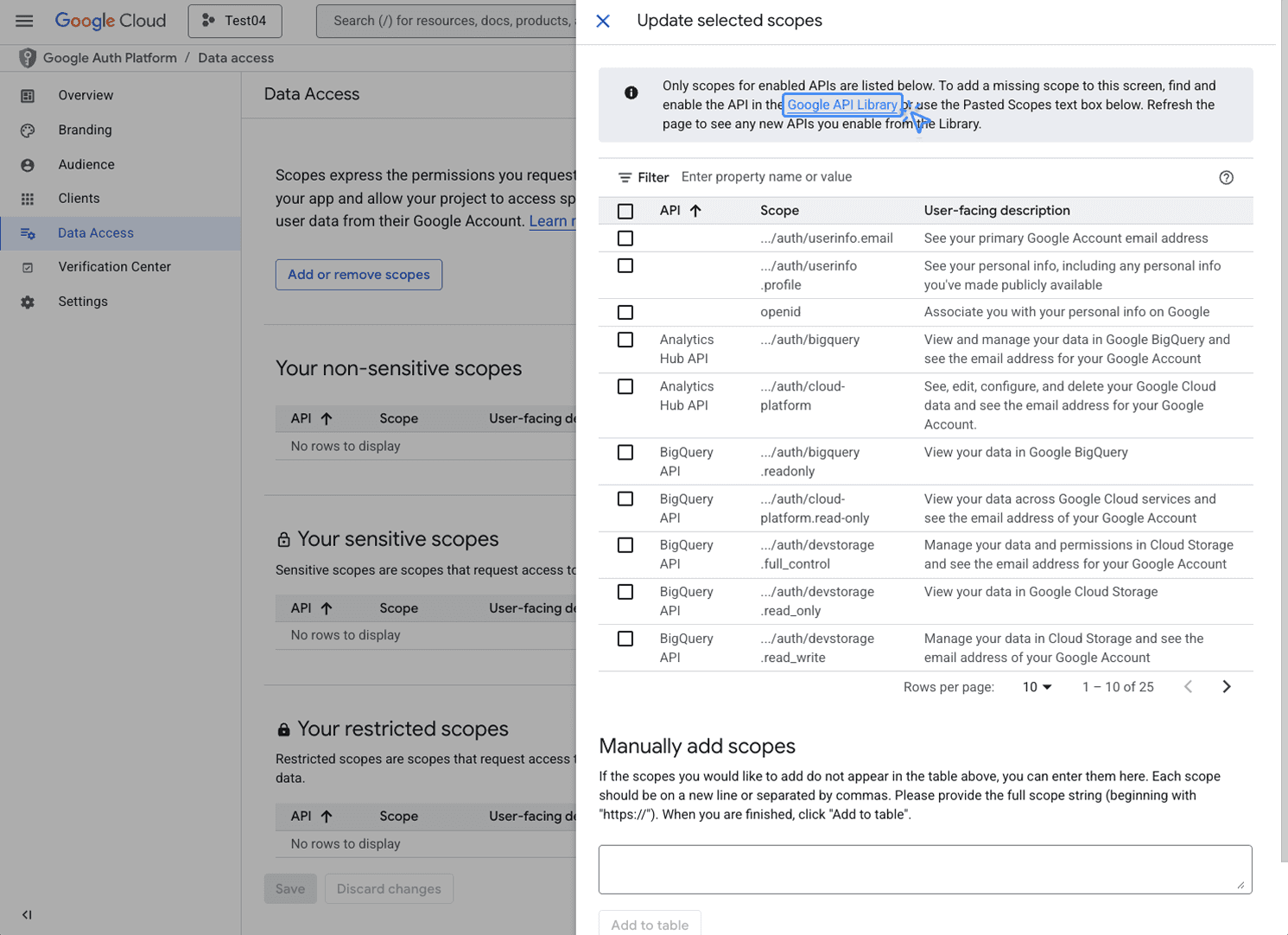
Task: Sort restricted scopes table by API arrow
Action: [x=326, y=816]
